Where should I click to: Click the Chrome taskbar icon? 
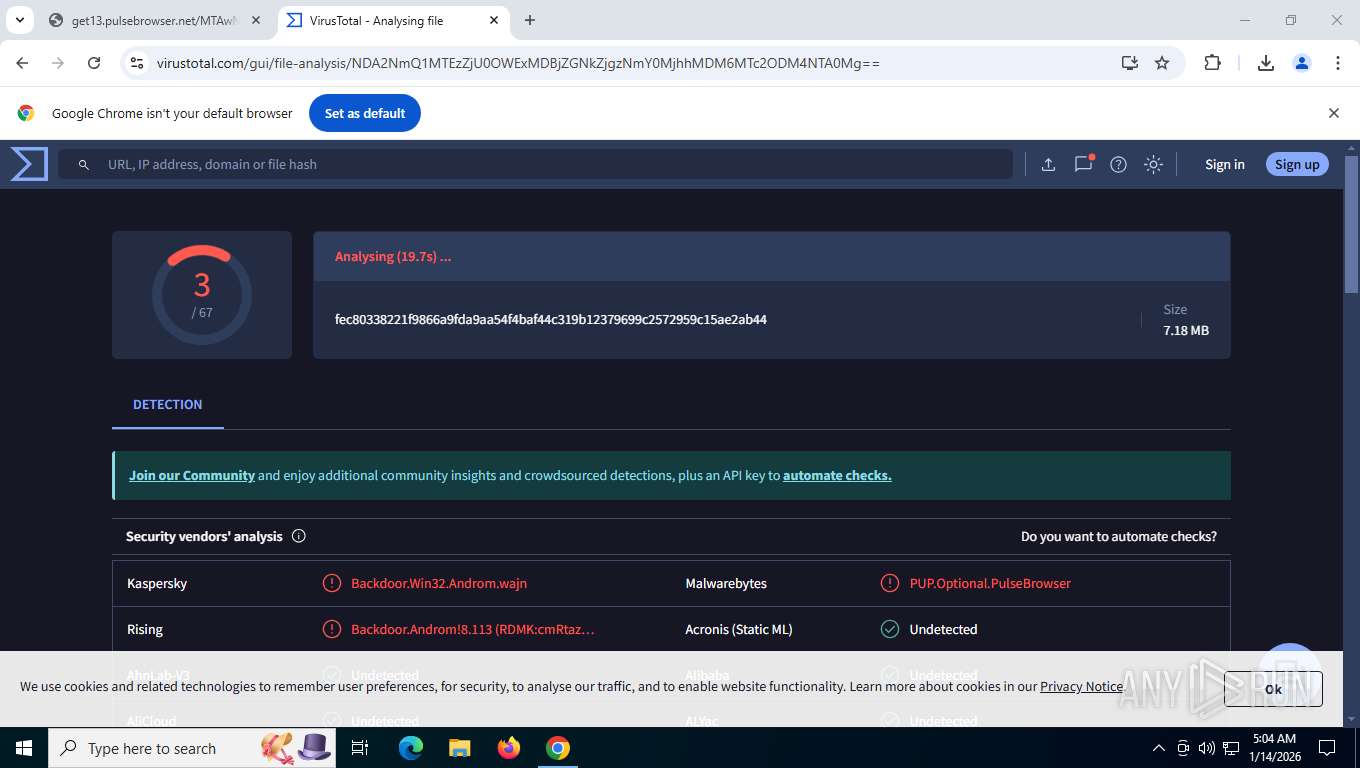558,748
